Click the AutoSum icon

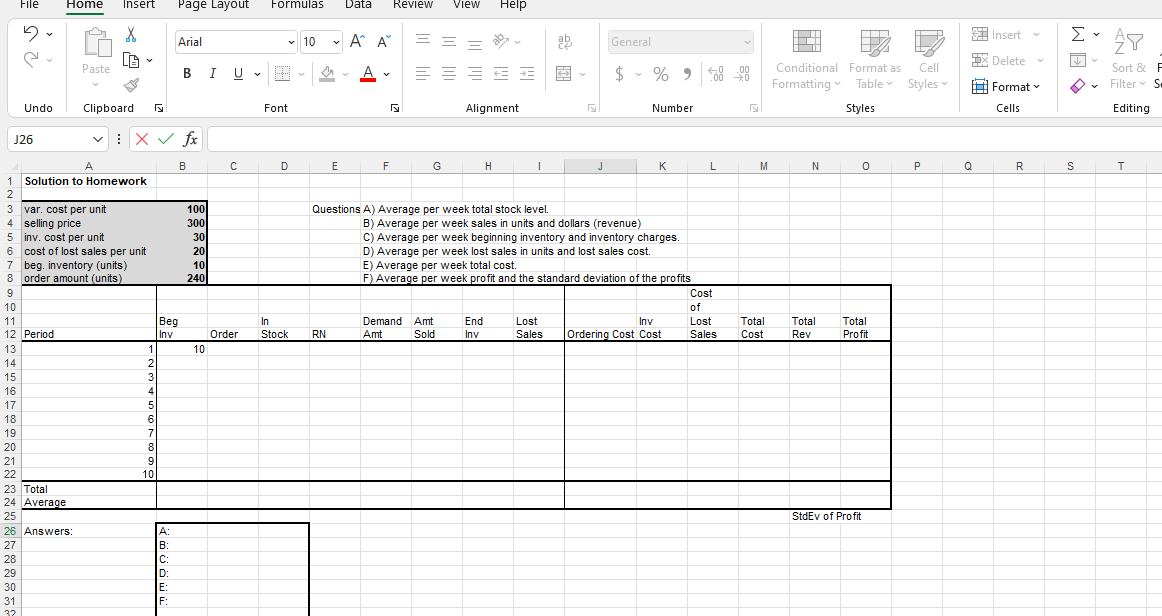[x=1078, y=33]
